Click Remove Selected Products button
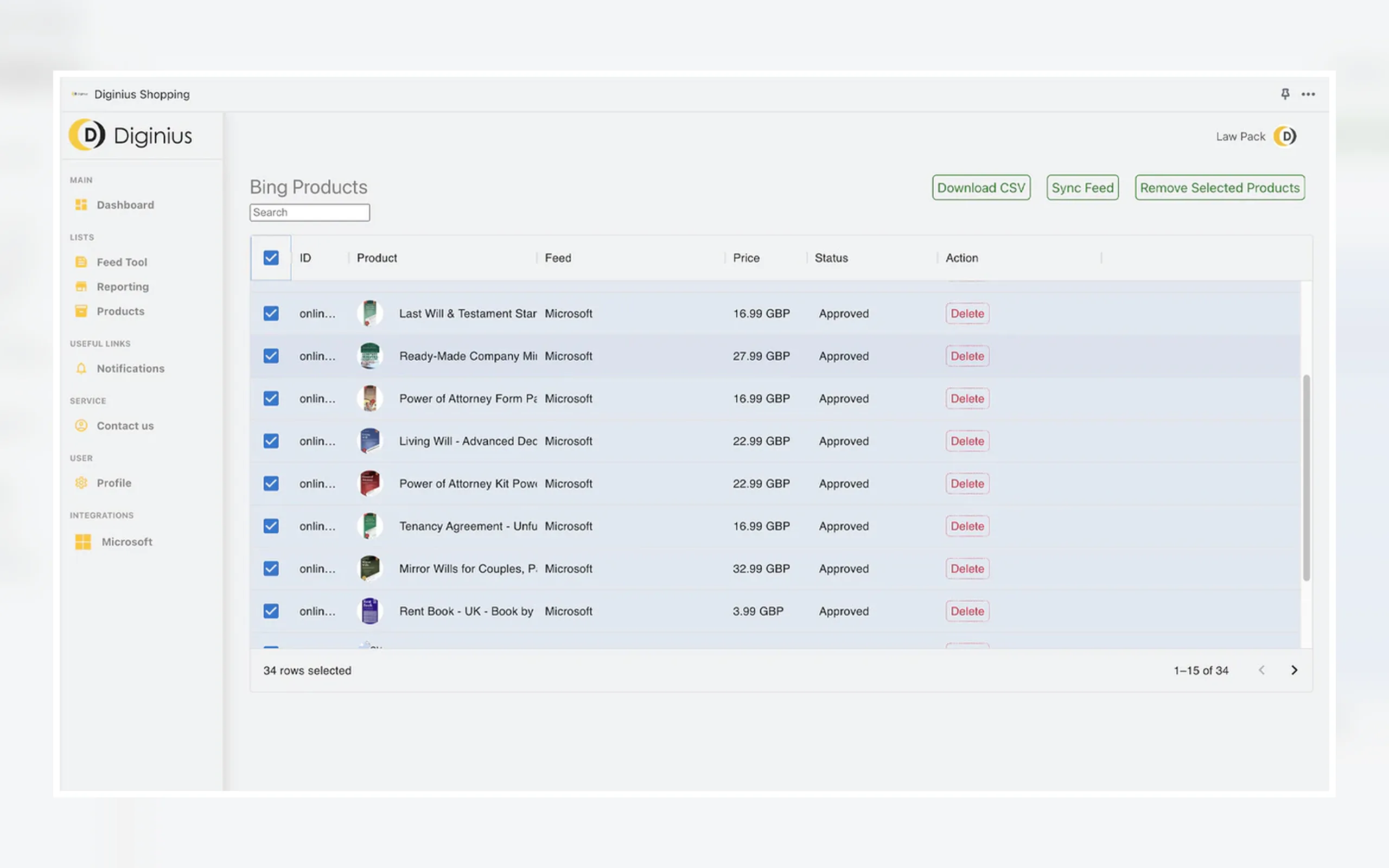 (1220, 188)
